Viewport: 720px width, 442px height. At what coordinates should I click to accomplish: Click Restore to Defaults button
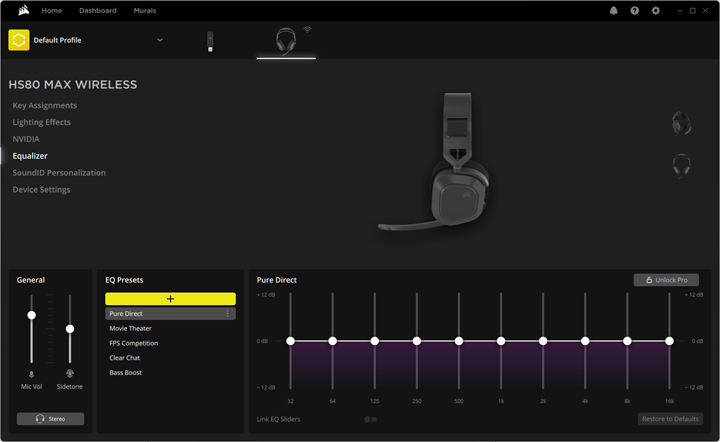pos(670,419)
